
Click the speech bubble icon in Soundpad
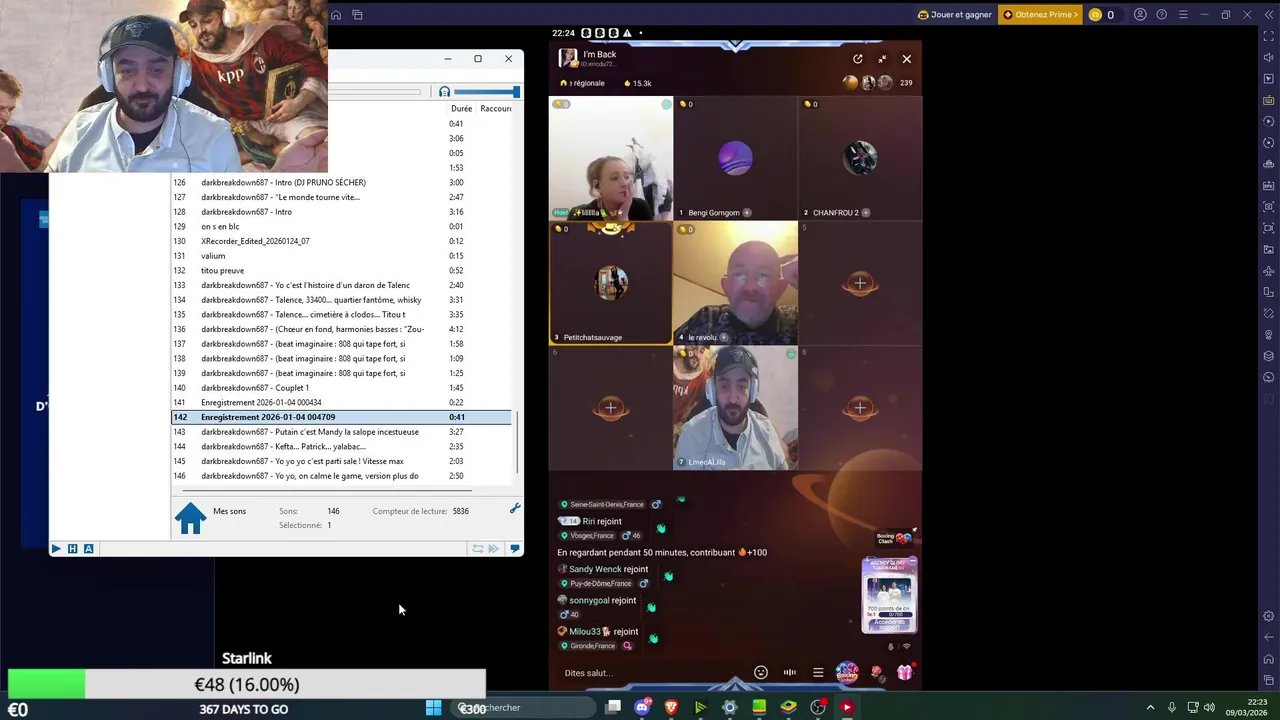pyautogui.click(x=515, y=548)
